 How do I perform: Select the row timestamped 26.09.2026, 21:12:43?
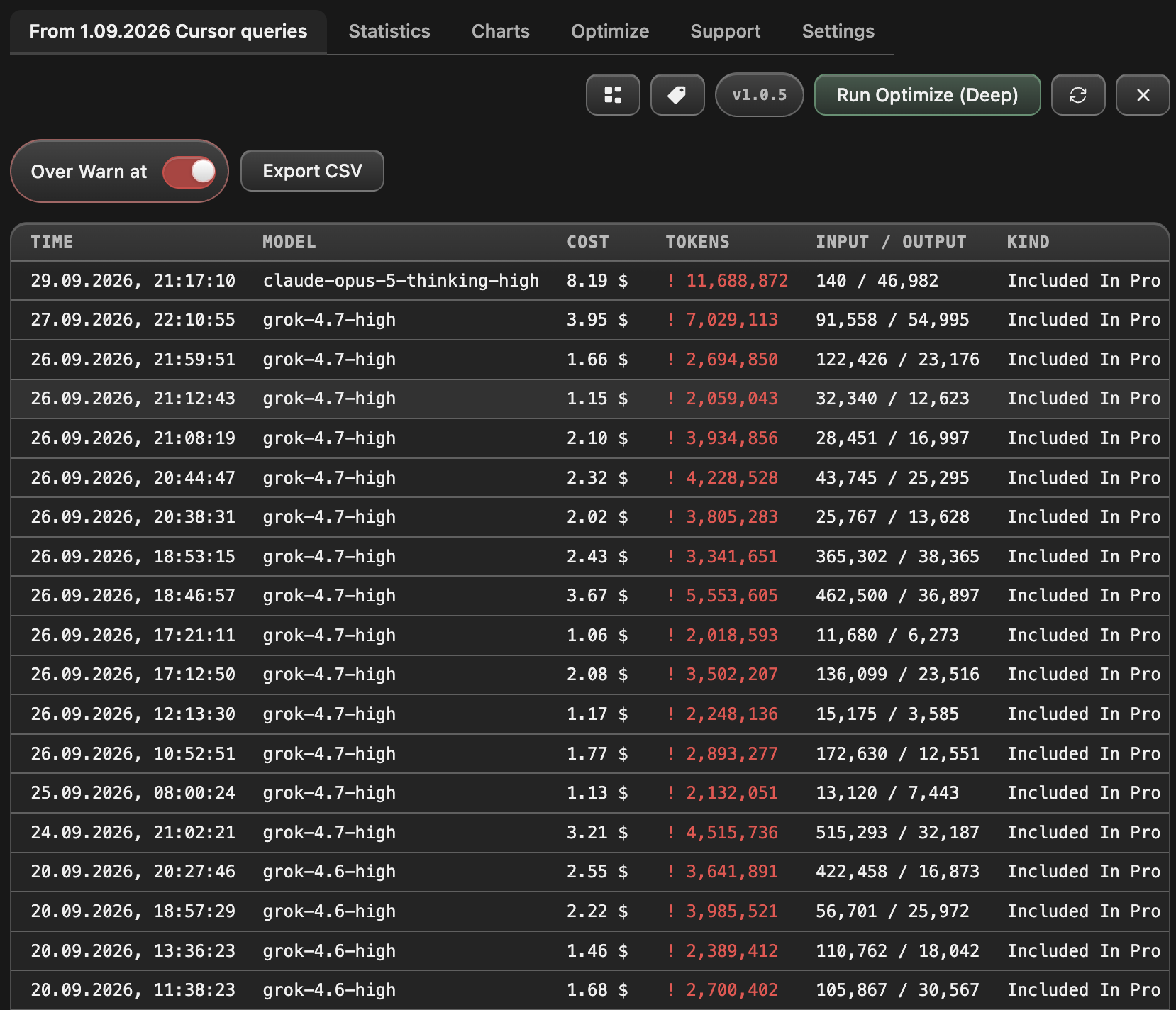[x=590, y=399]
